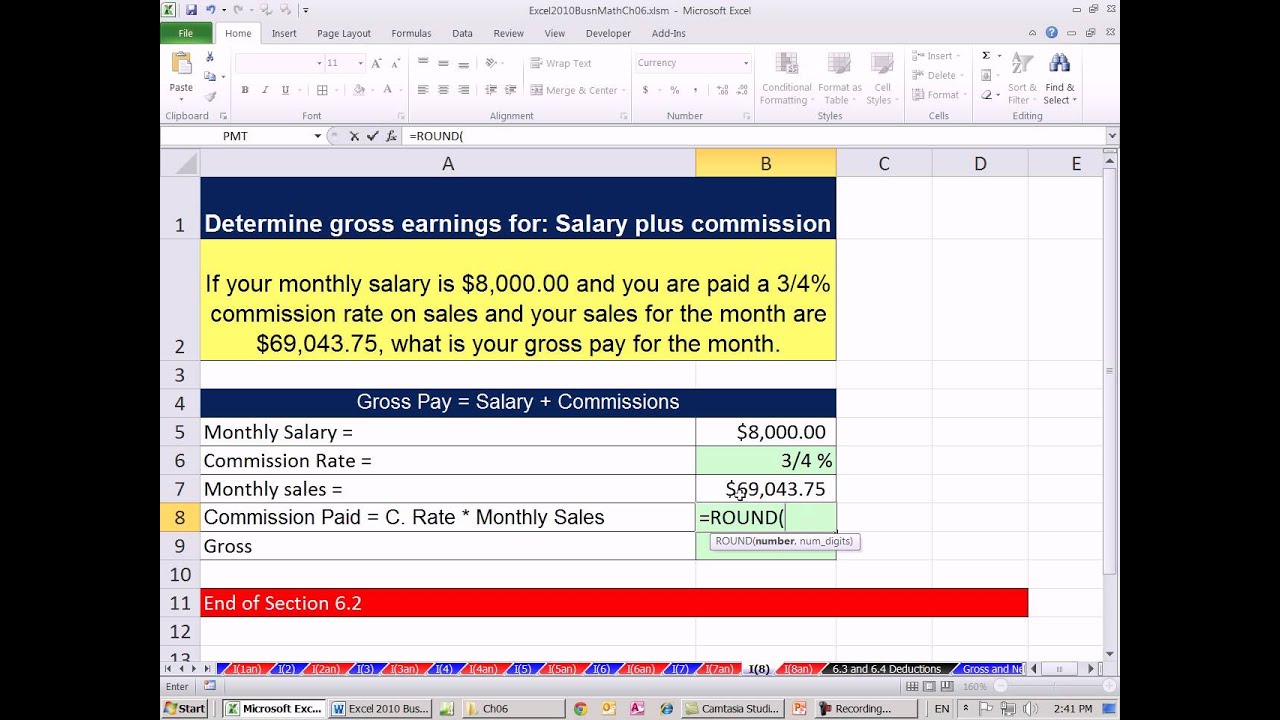Click the AutoSum sigma icon
This screenshot has height=720, width=1280.
(986, 56)
